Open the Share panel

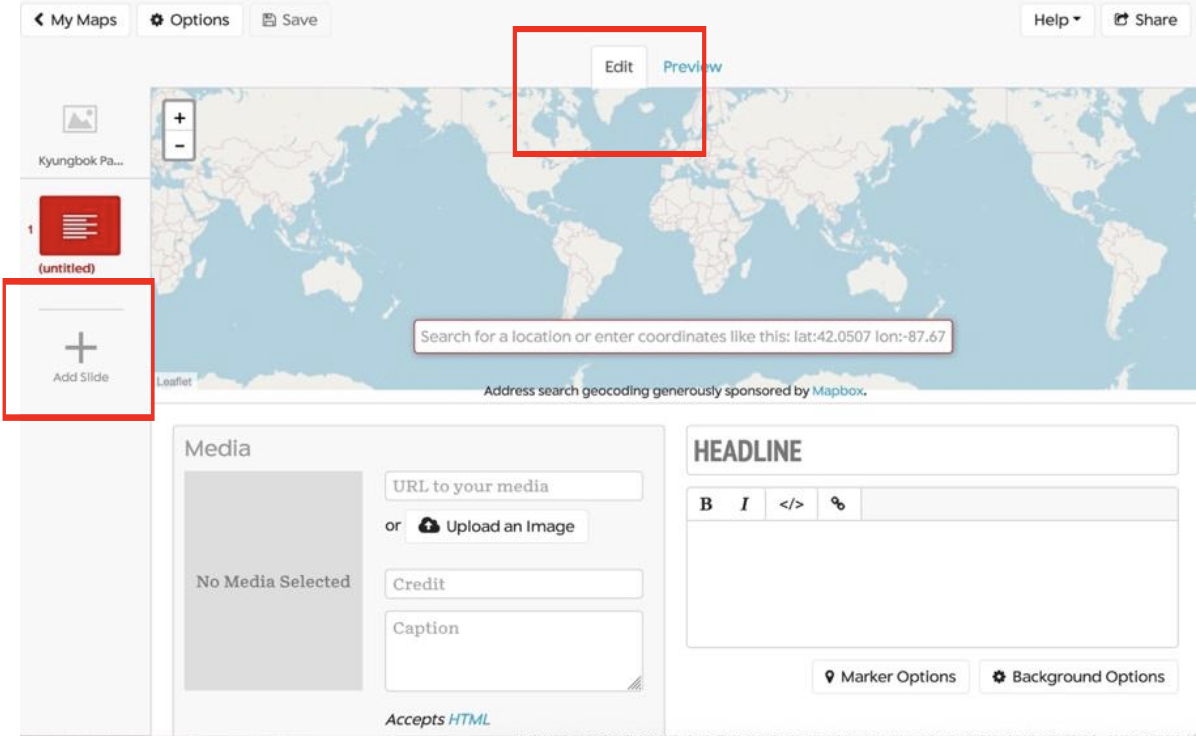1144,18
